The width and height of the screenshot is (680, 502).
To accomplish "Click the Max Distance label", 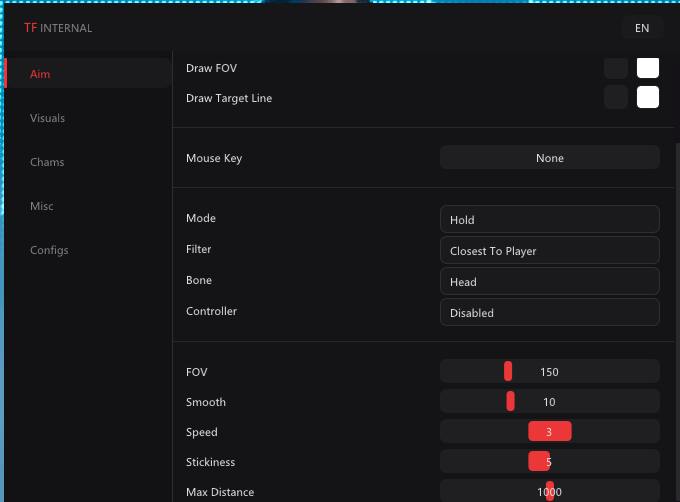I will pos(220,492).
